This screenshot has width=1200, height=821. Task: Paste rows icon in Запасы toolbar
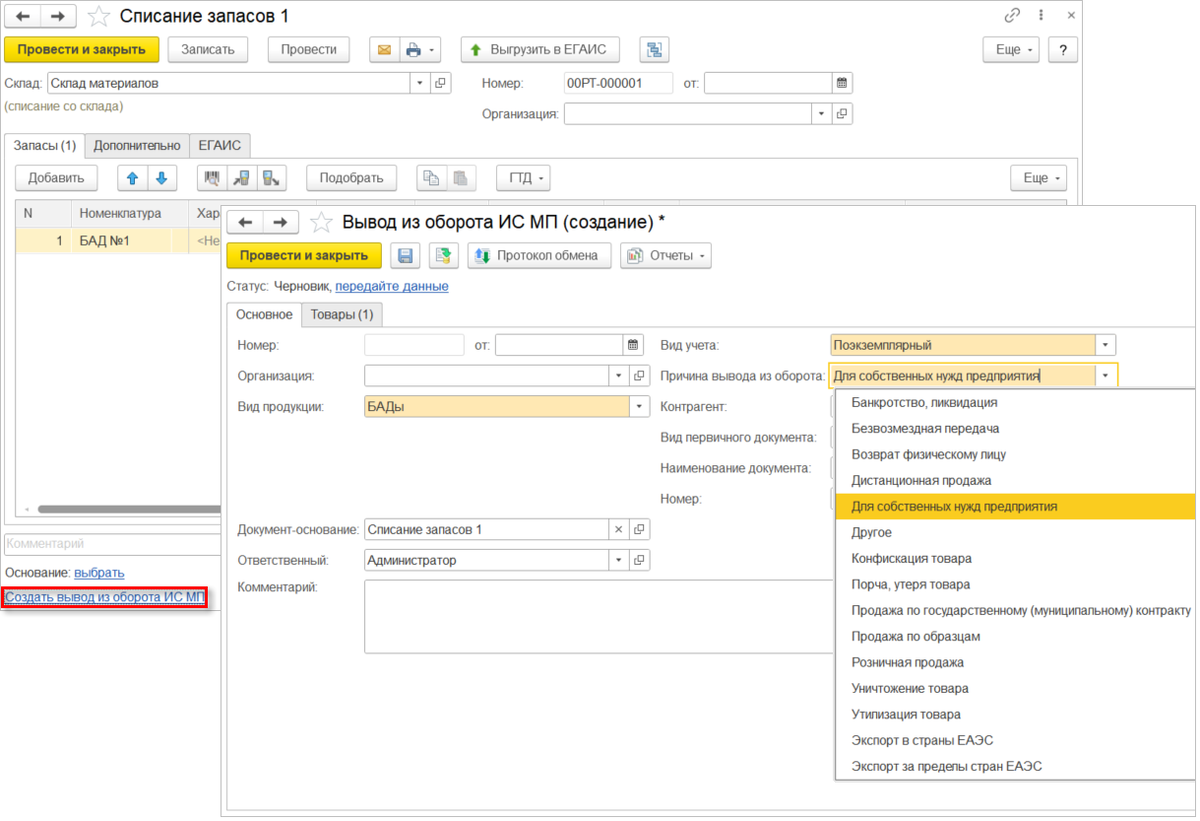[461, 178]
